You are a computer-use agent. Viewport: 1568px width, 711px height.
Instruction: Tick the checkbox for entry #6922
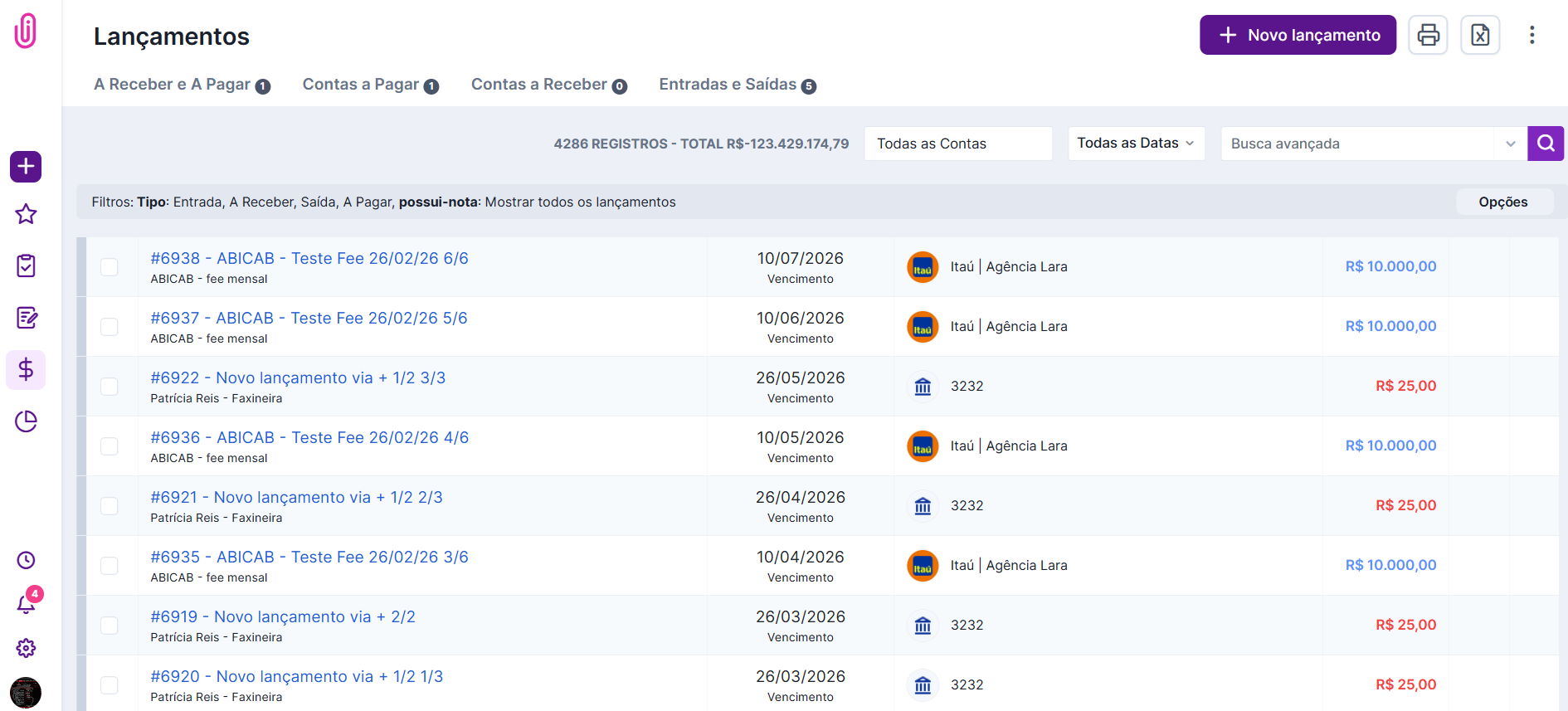click(110, 387)
